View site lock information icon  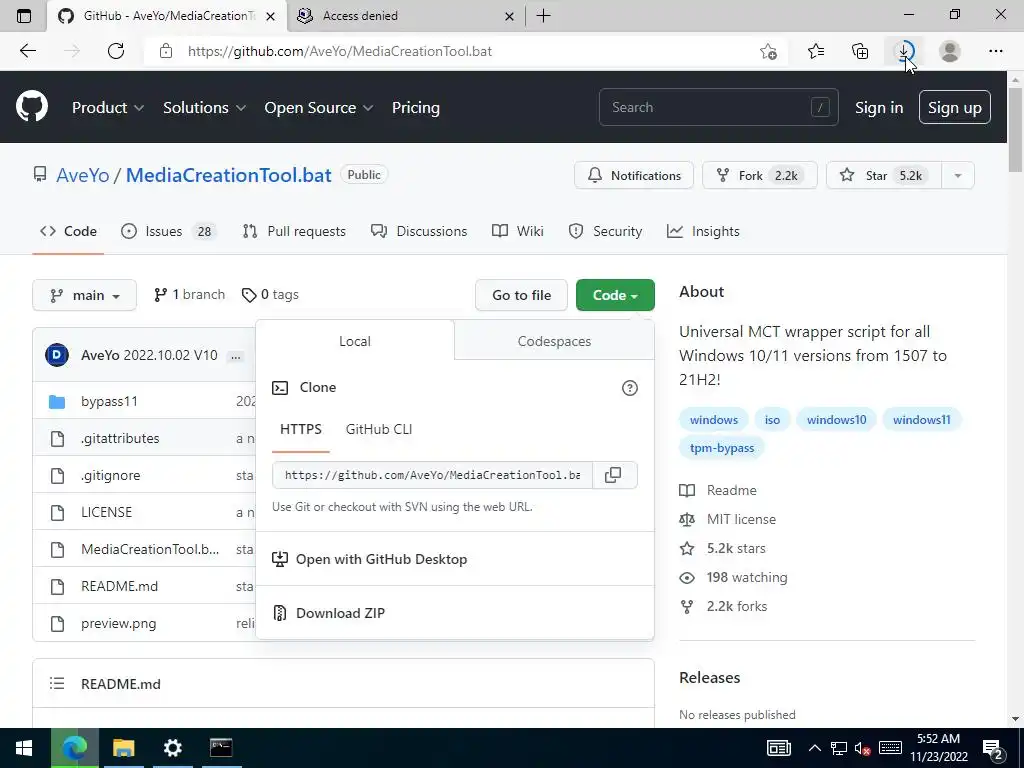[166, 51]
